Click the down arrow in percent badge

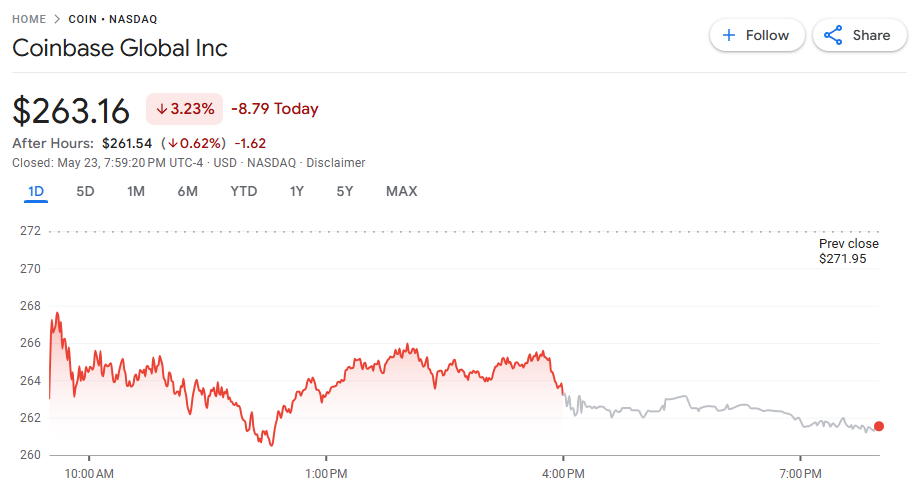click(162, 109)
